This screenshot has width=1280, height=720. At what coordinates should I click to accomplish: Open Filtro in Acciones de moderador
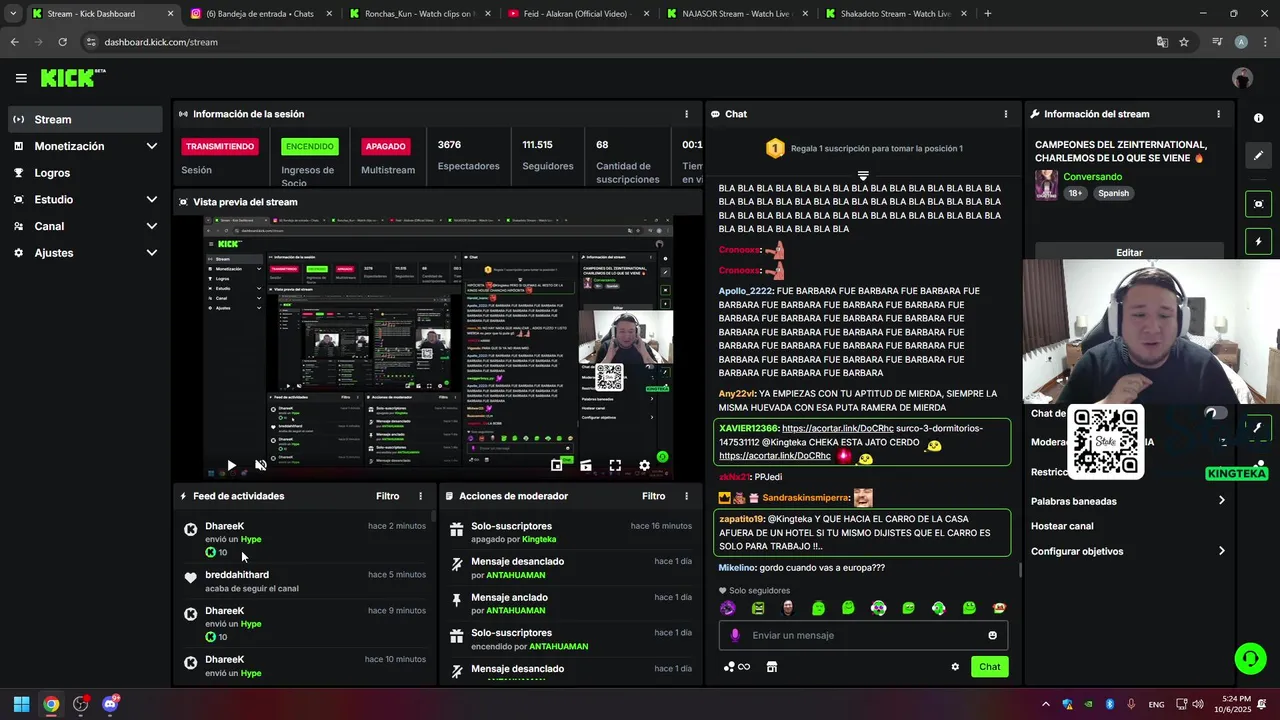coord(654,496)
